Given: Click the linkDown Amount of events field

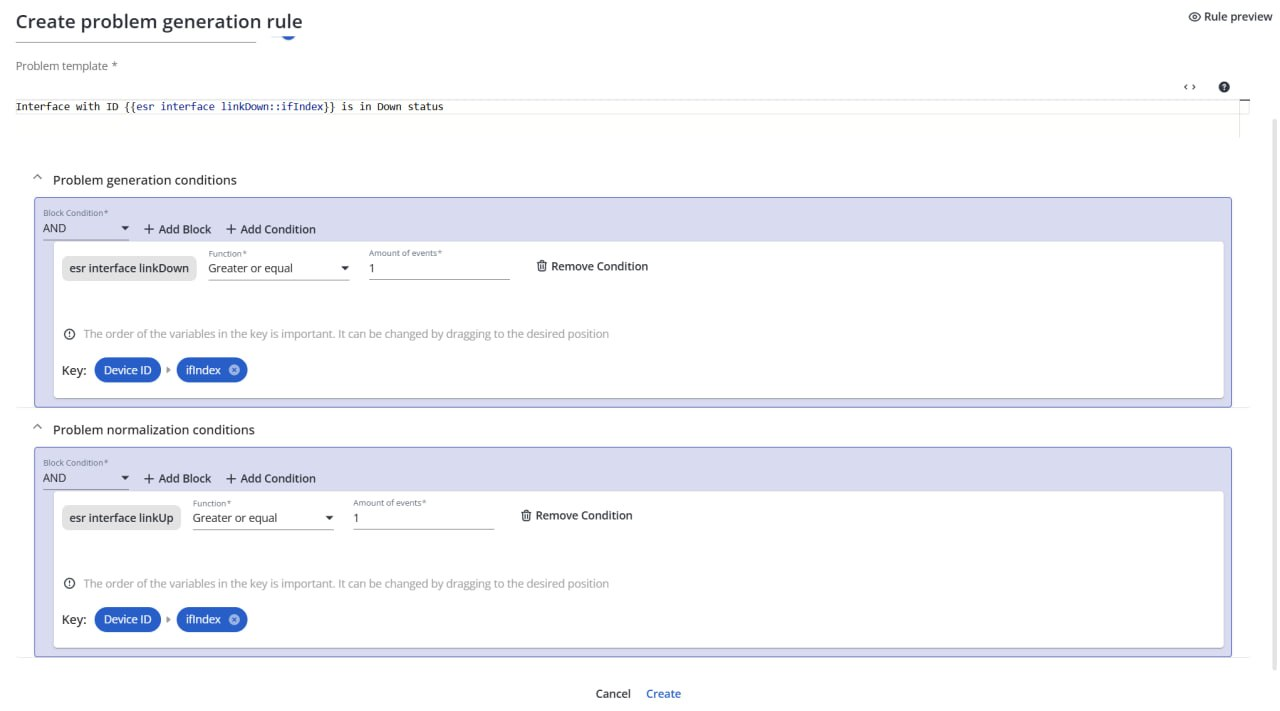Looking at the screenshot, I should pos(438,269).
